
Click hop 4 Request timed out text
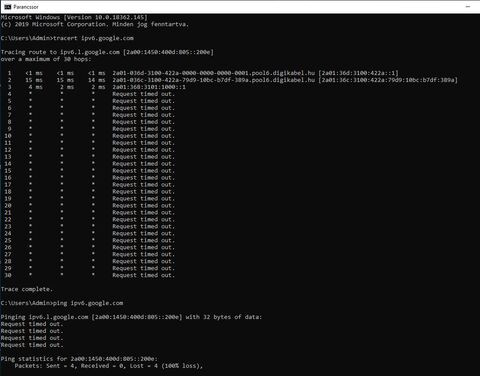[x=143, y=94]
